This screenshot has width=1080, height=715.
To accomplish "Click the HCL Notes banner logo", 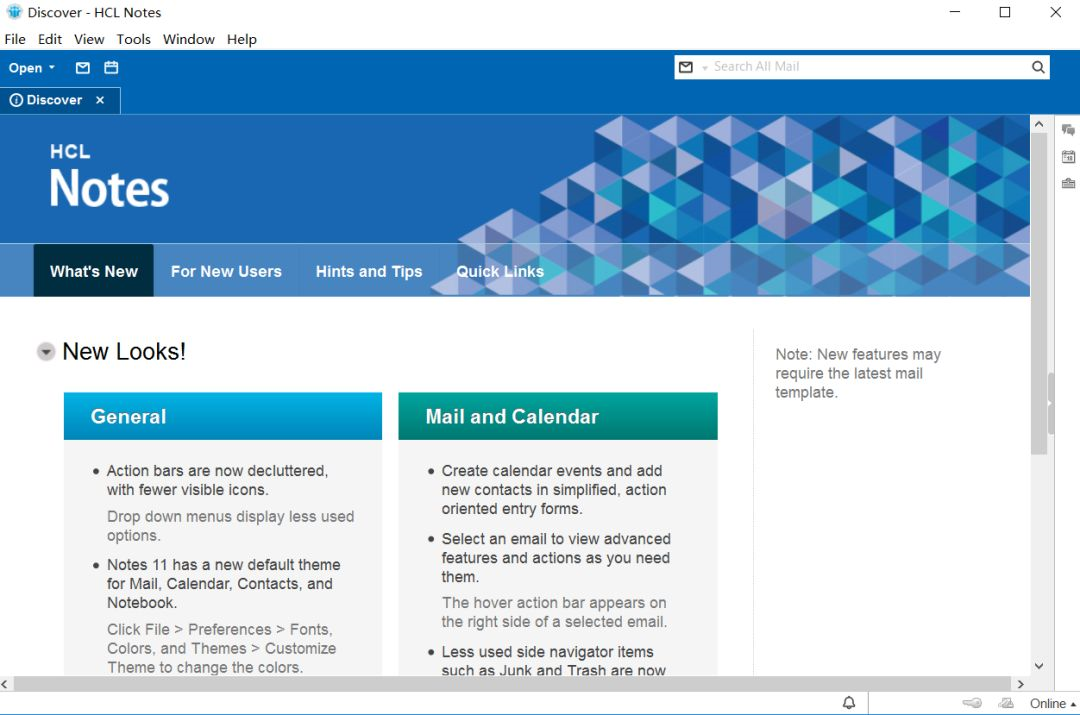I will click(109, 176).
